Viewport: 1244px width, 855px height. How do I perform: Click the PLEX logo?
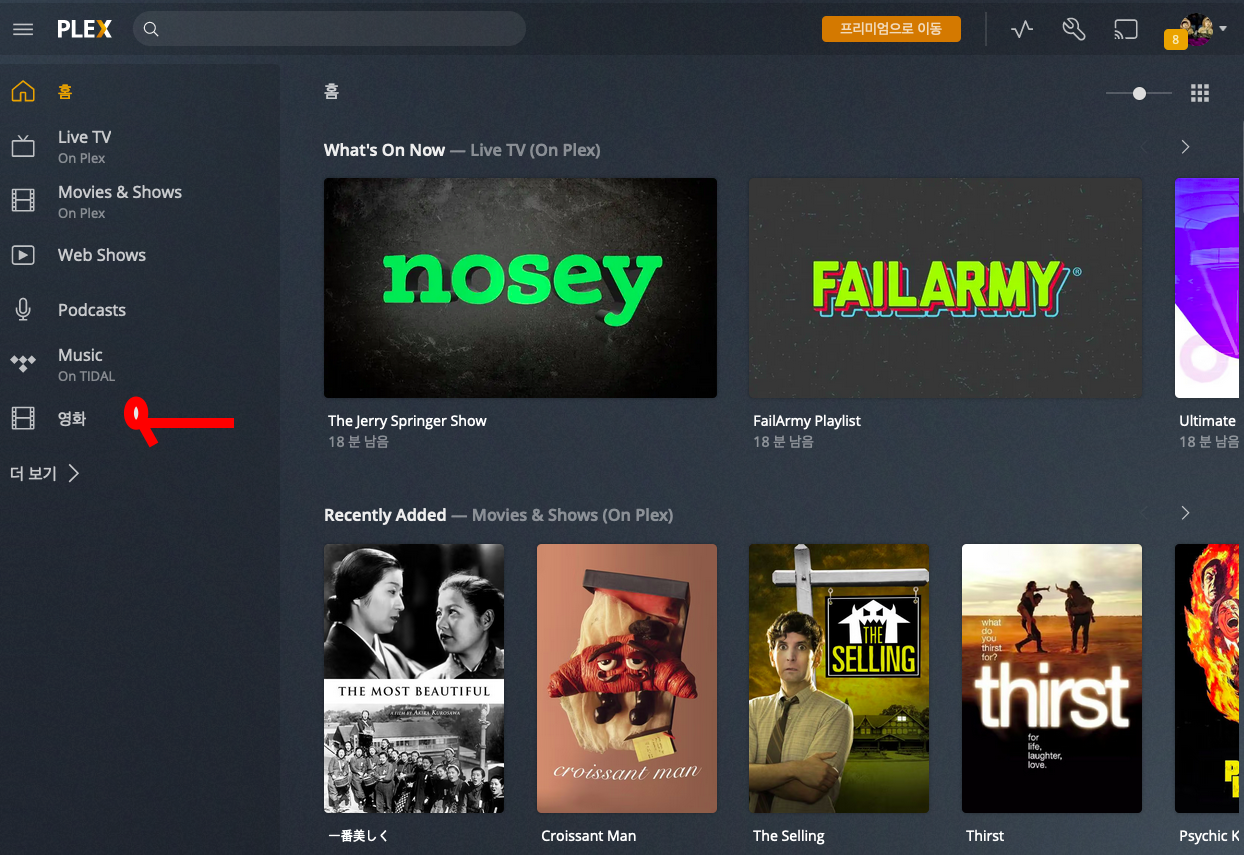pos(84,29)
